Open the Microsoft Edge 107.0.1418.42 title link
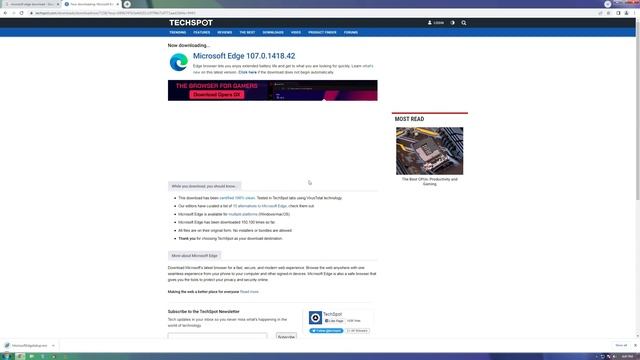The width and height of the screenshot is (640, 360). click(244, 56)
